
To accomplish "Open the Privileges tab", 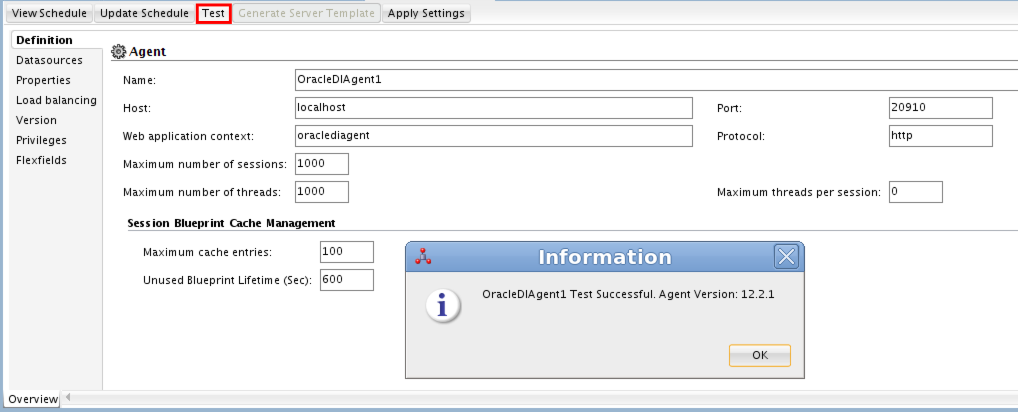I will pyautogui.click(x=42, y=140).
